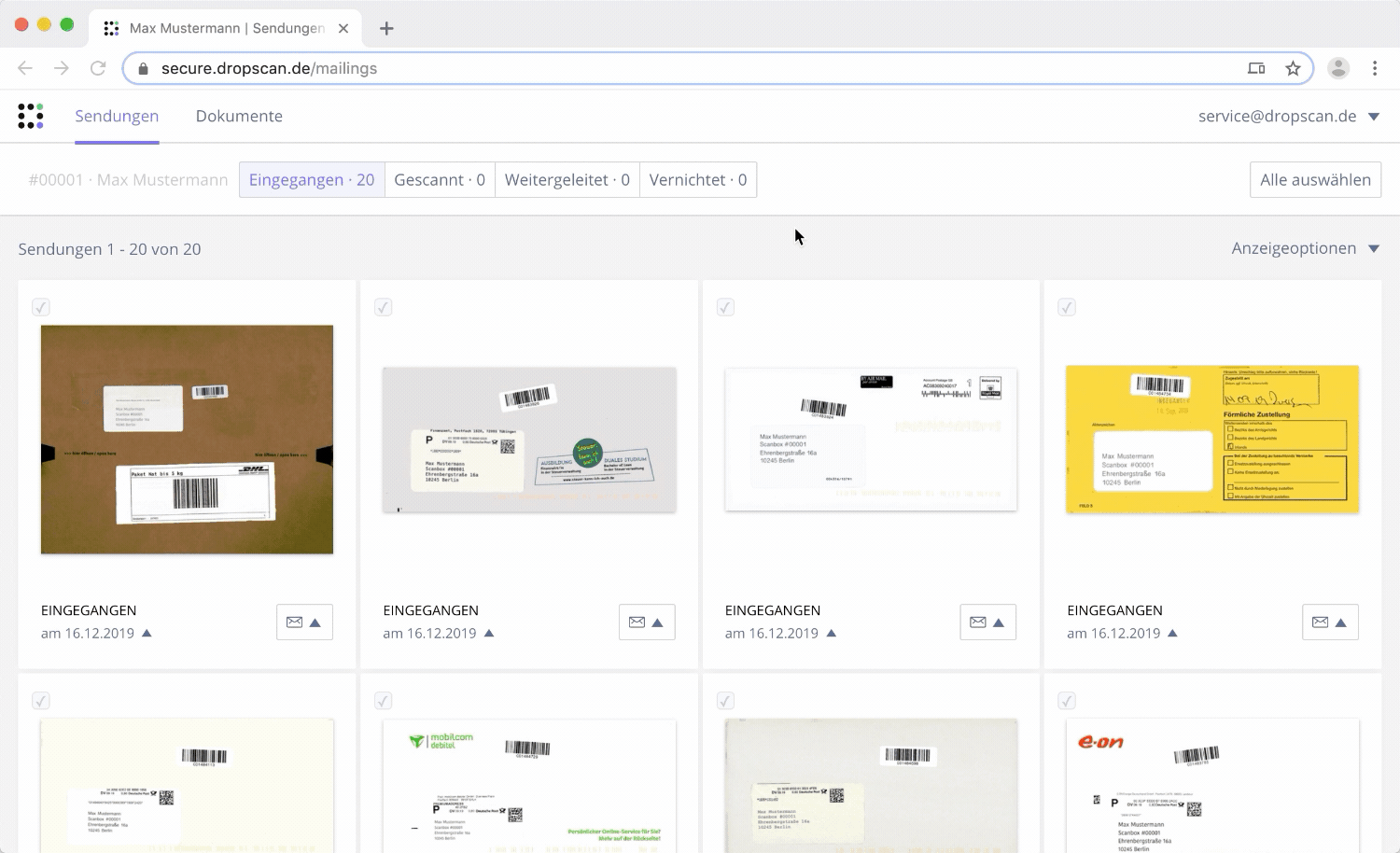
Task: Select checkbox of yellow Förmliche Zustellung letter
Action: pos(1067,307)
